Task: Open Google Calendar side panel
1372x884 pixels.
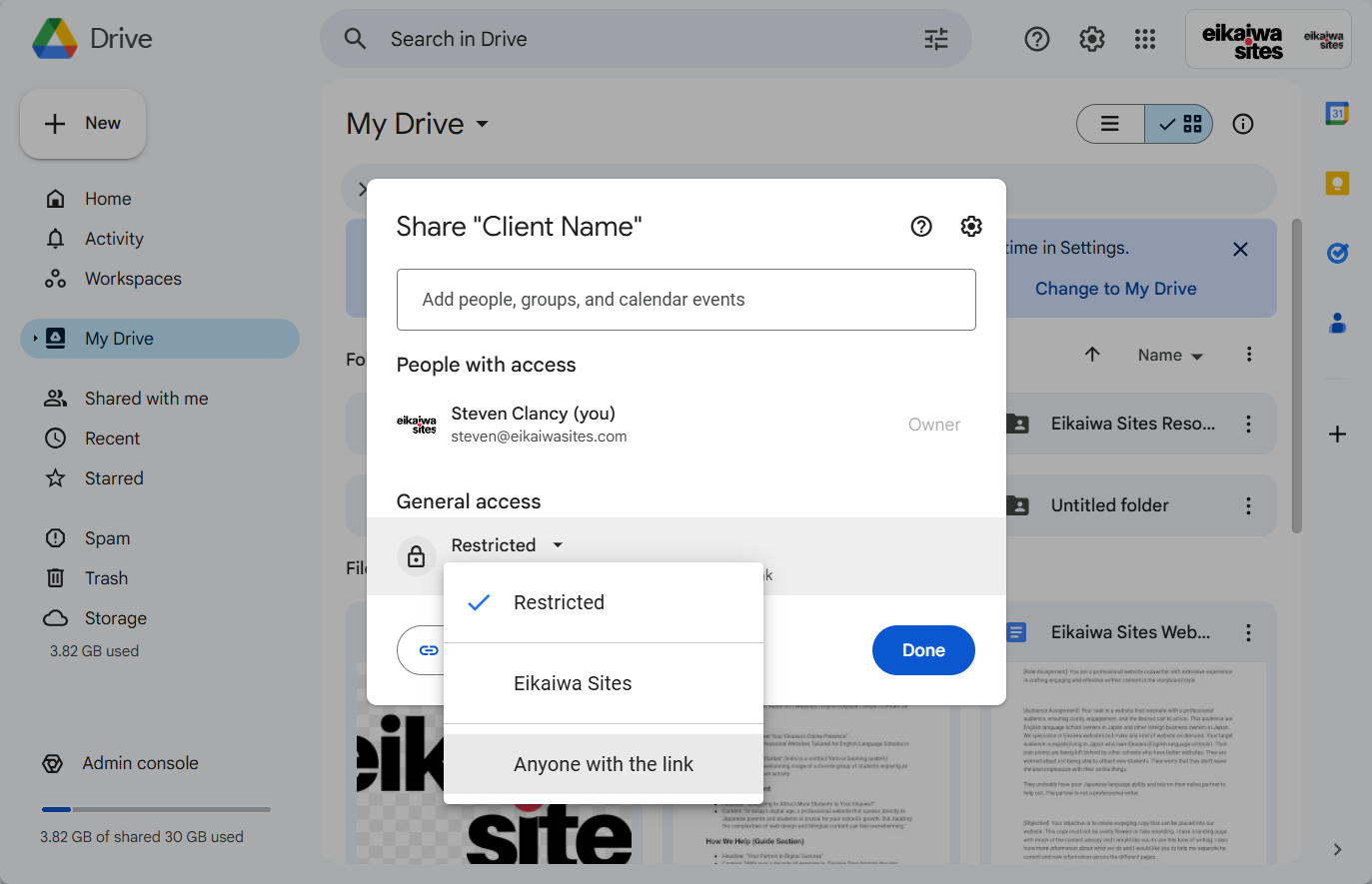Action: pyautogui.click(x=1337, y=114)
